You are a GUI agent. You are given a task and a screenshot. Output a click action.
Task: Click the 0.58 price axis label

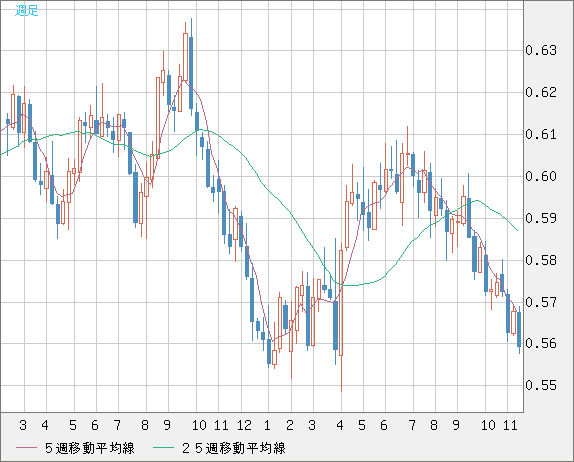click(541, 260)
